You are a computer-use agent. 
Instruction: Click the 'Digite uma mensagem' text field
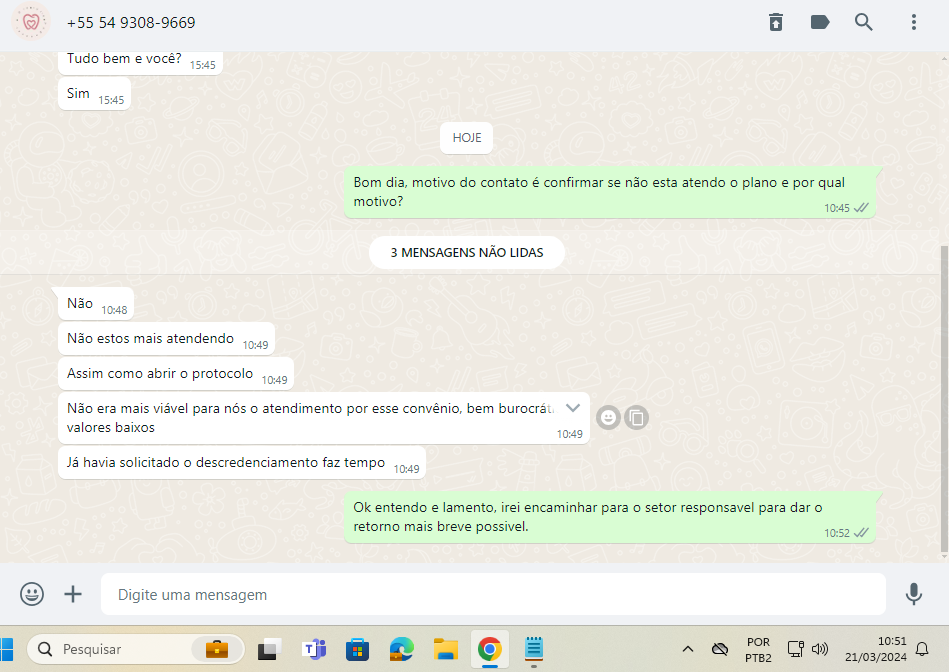click(492, 595)
